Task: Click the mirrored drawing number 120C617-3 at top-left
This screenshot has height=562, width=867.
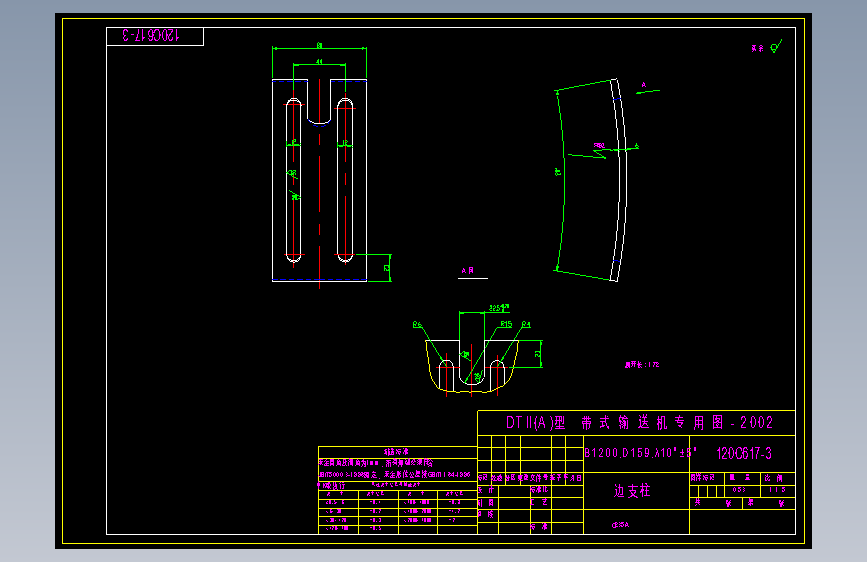Action: coord(150,35)
